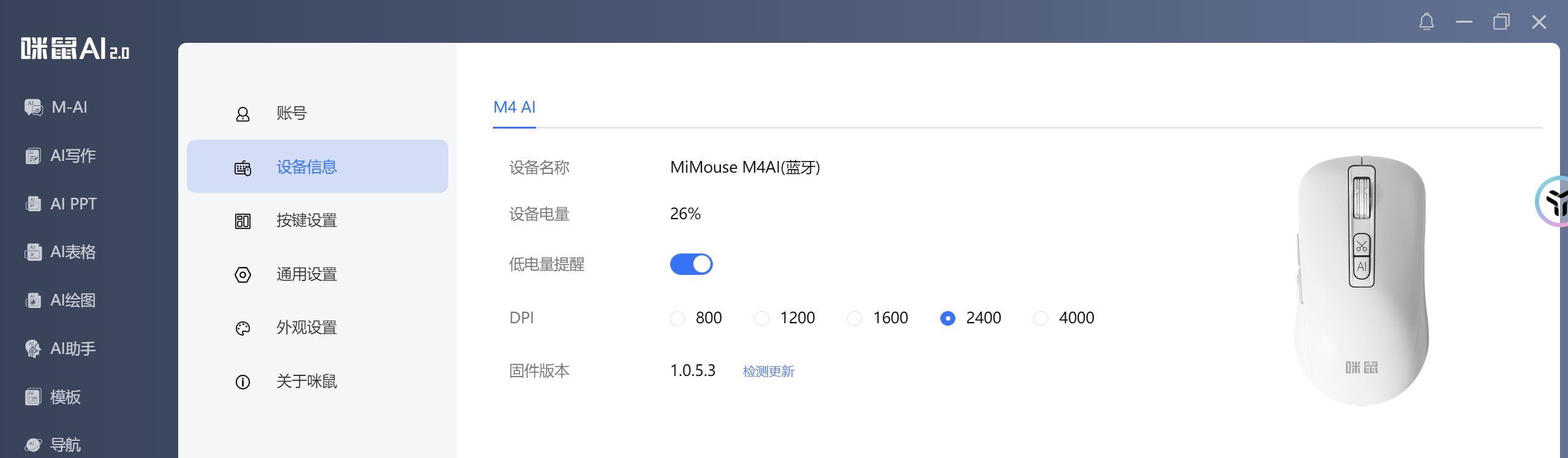Click the 账号 account person icon
Image resolution: width=1568 pixels, height=458 pixels.
point(243,114)
